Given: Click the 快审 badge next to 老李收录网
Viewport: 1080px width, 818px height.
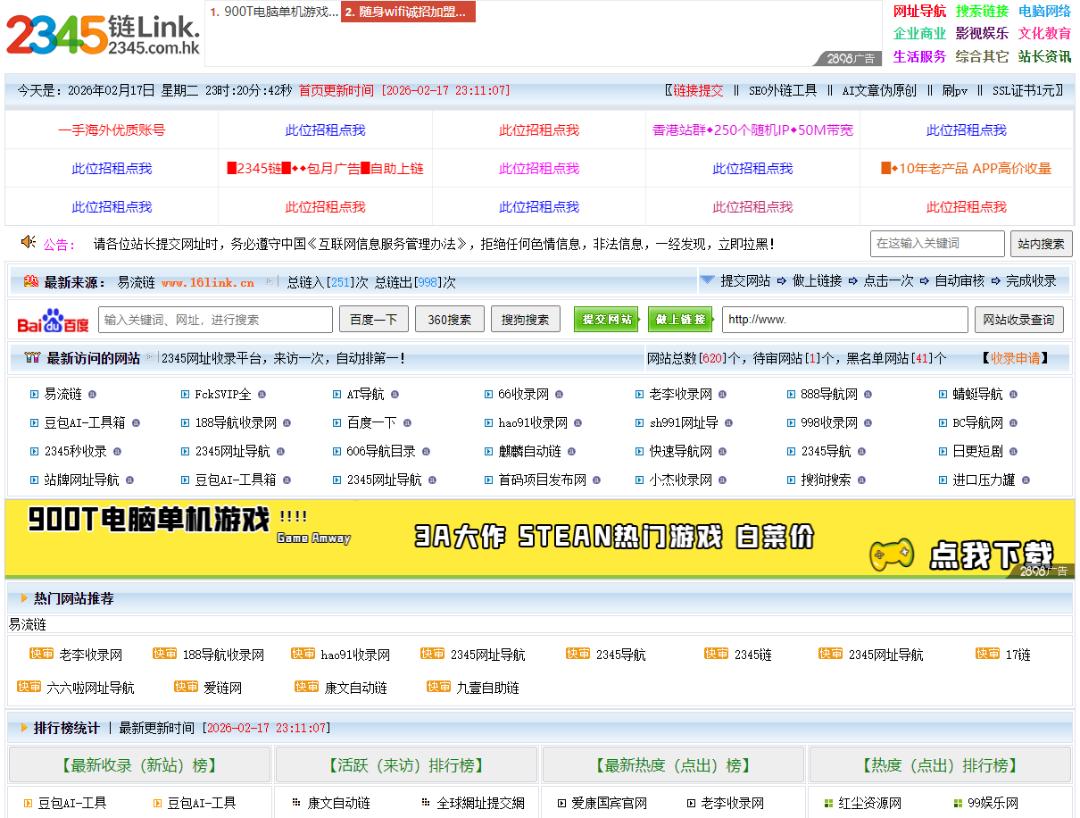Looking at the screenshot, I should coord(41,655).
